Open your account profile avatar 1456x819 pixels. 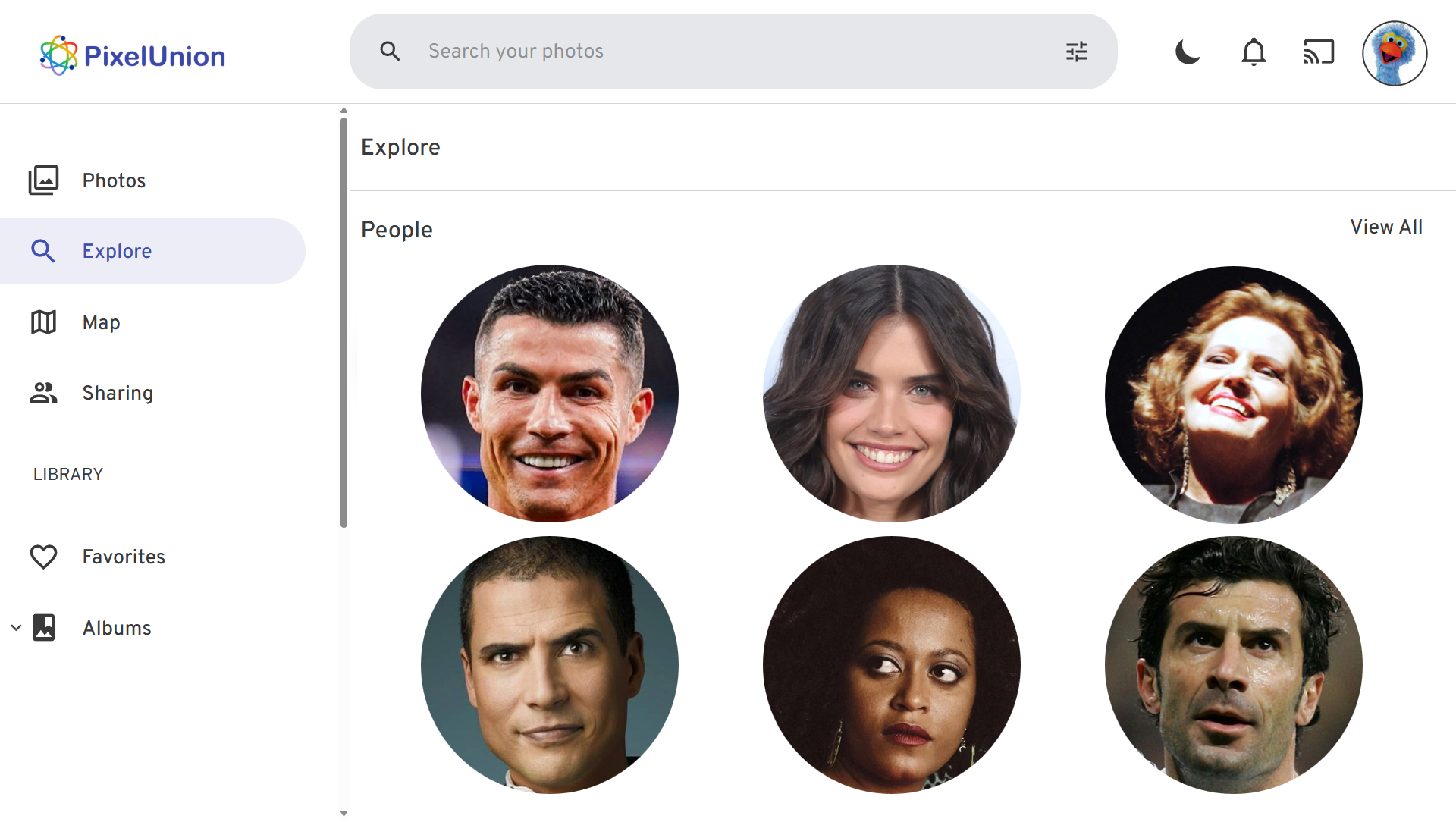point(1395,52)
